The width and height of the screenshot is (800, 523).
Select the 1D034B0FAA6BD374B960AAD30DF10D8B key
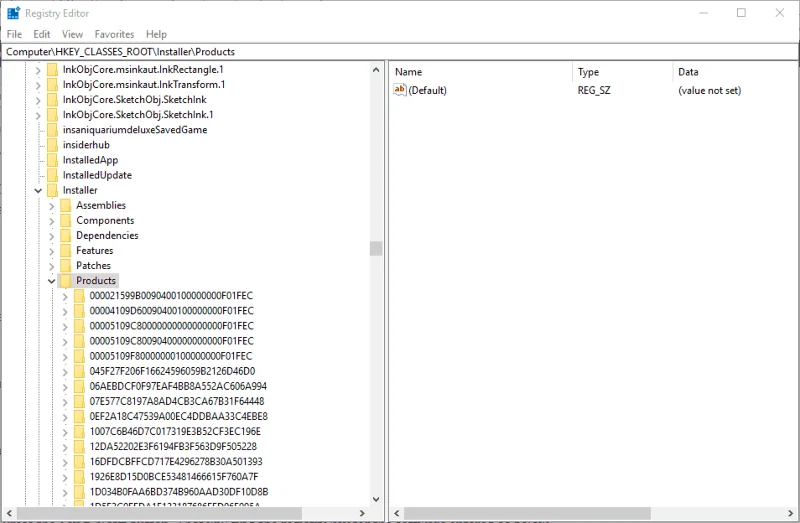[179, 491]
